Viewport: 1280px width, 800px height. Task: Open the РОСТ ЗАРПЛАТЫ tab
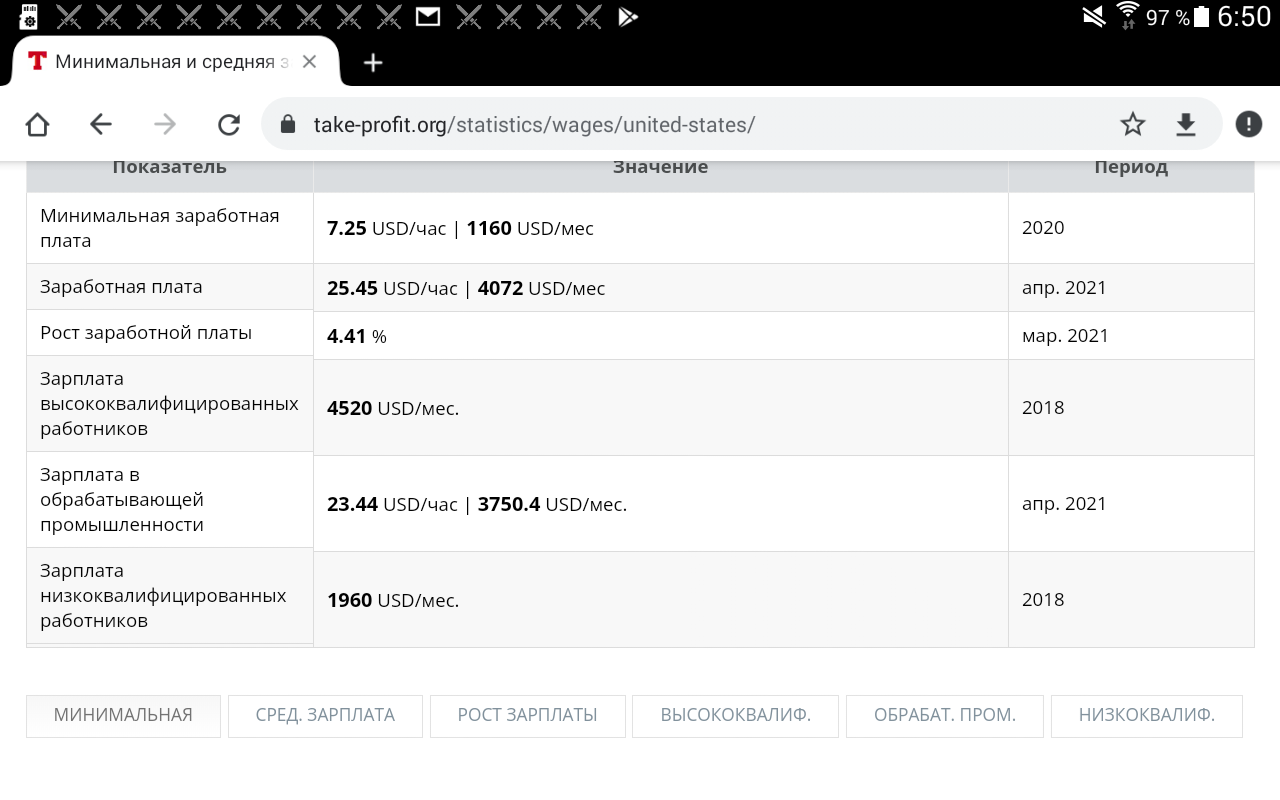pos(527,715)
